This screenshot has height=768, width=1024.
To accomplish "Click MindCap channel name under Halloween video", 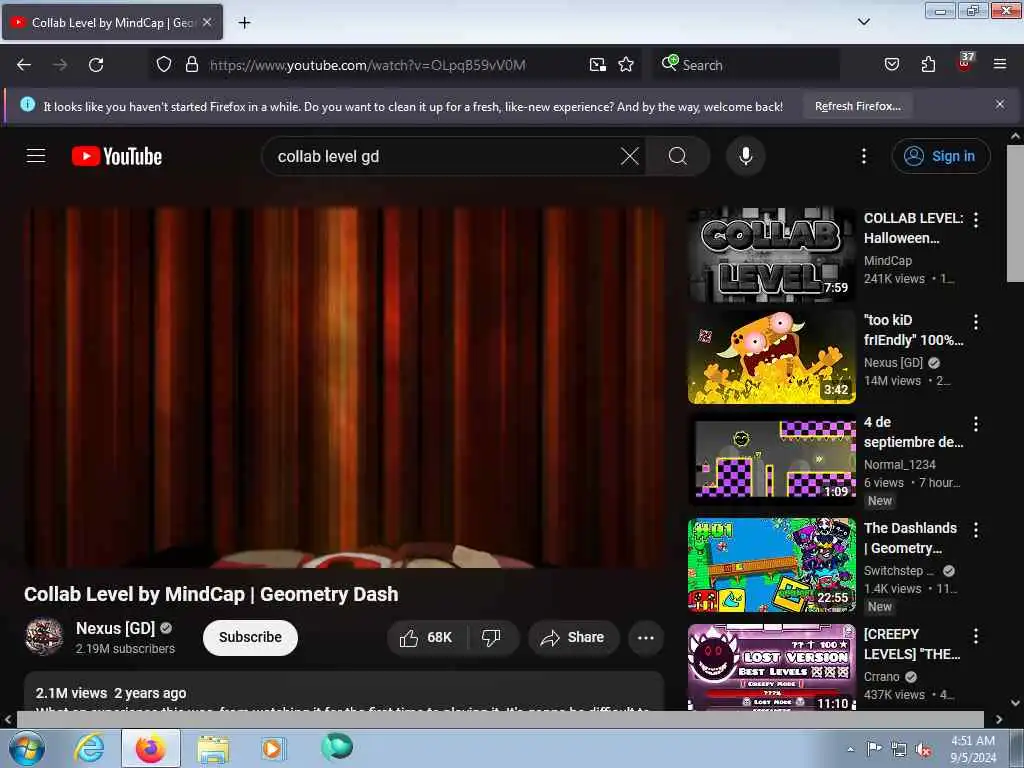I will click(888, 261).
